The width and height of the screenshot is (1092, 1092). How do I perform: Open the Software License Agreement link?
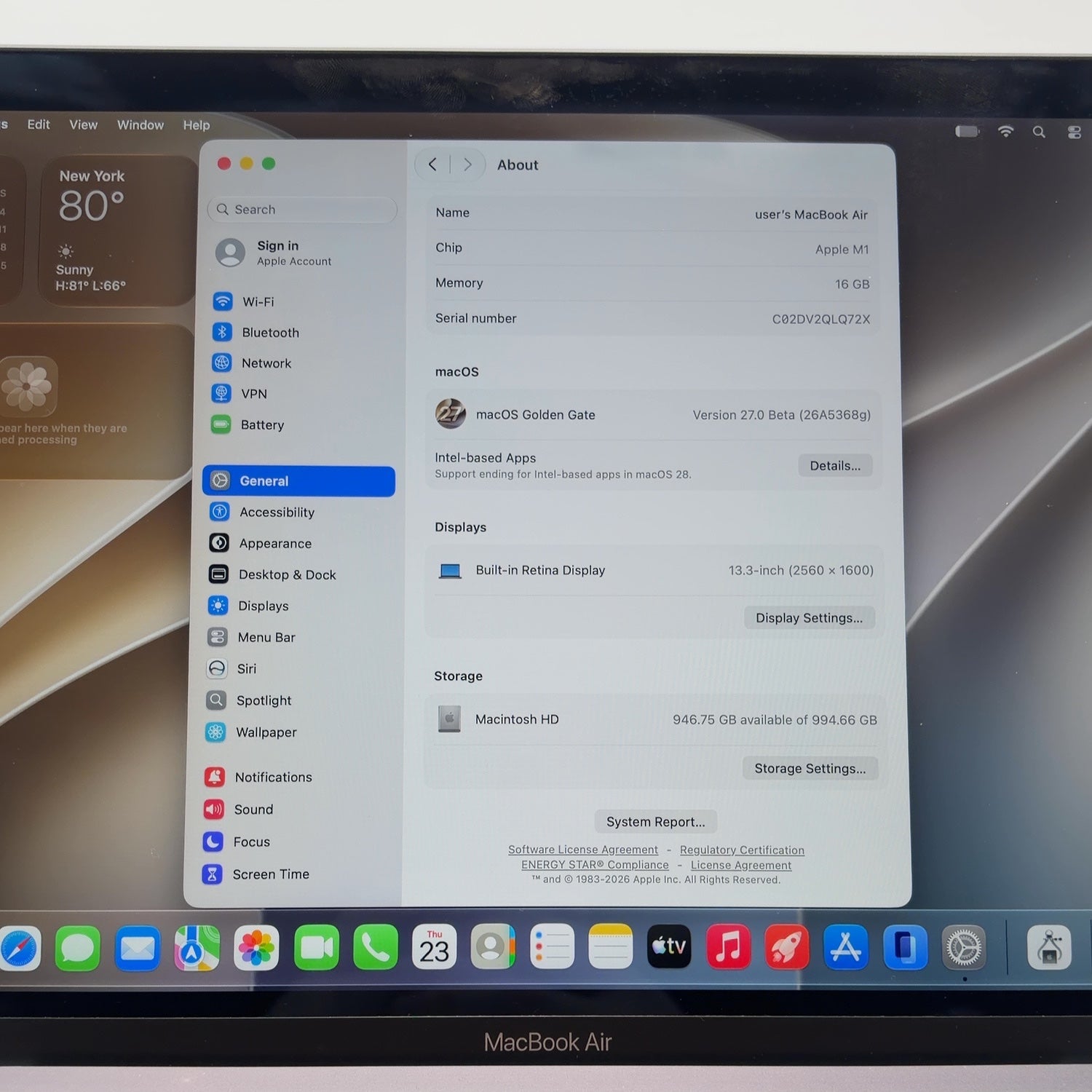(583, 850)
